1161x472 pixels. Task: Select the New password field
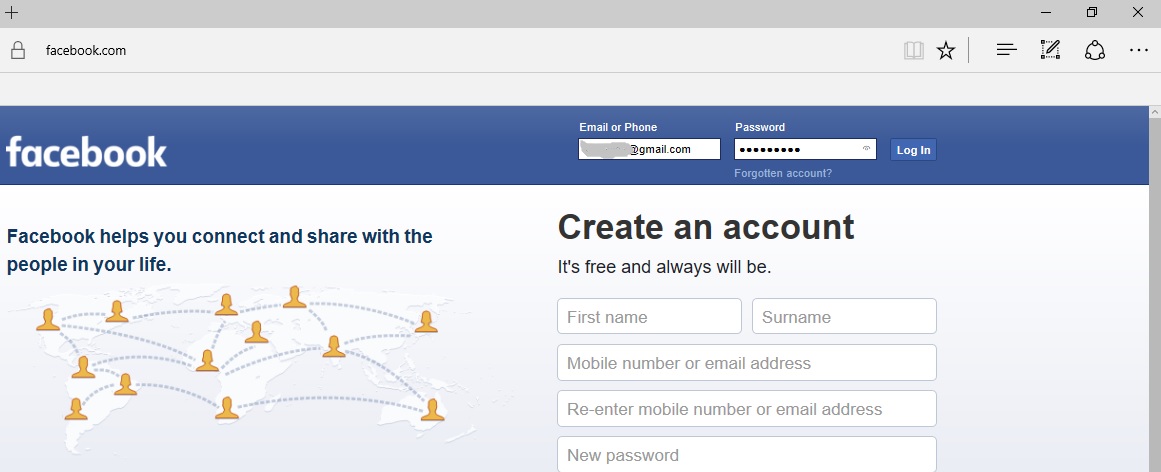point(746,455)
